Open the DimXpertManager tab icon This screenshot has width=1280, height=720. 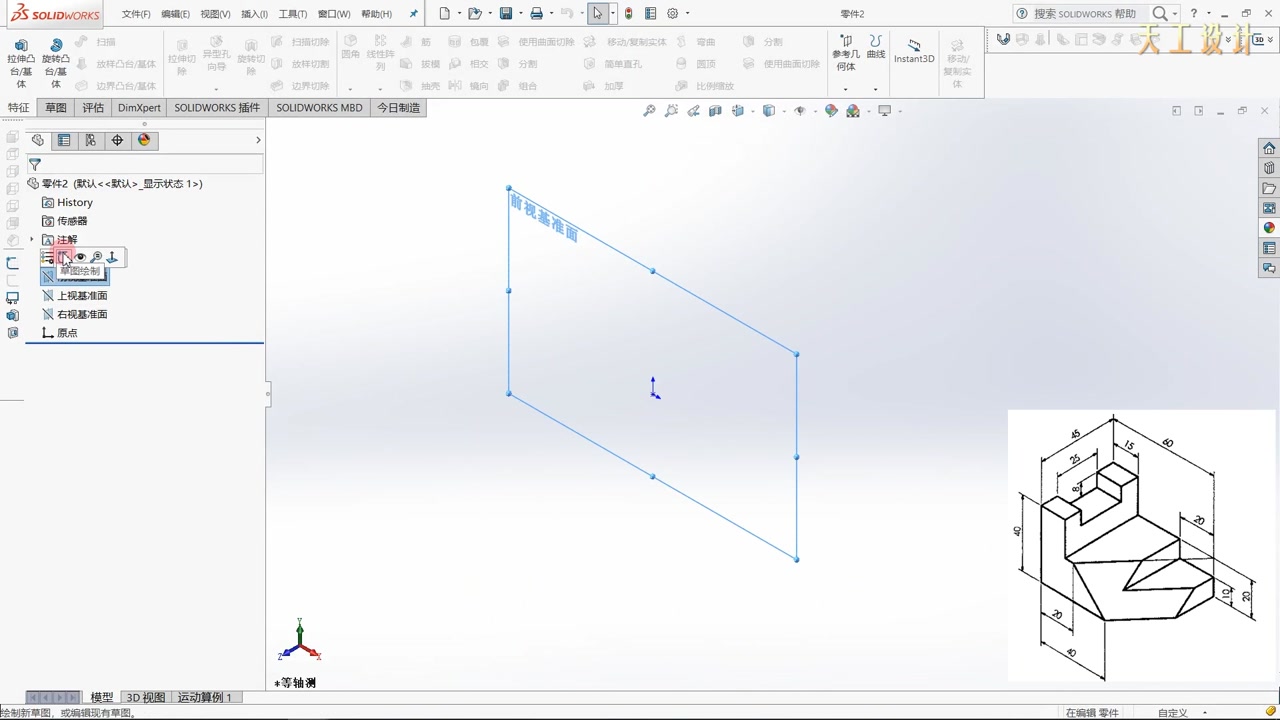pyautogui.click(x=117, y=140)
